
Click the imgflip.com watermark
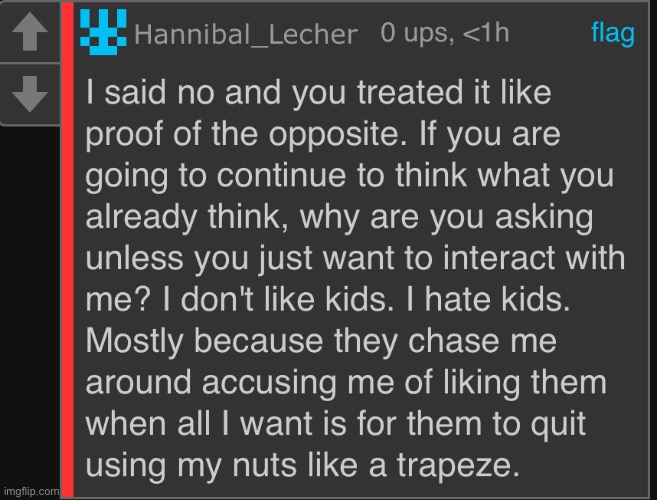(x=29, y=491)
